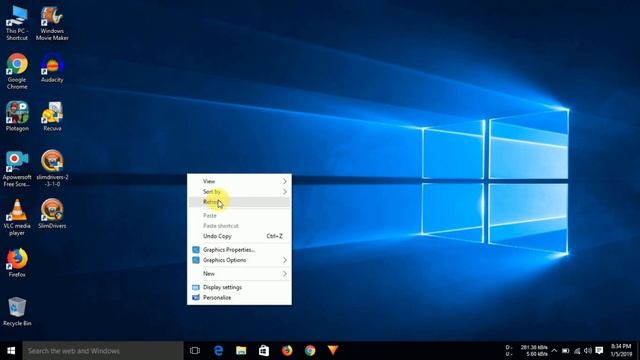Open the Action Center notifications icon
The width and height of the screenshot is (640, 360).
click(599, 351)
